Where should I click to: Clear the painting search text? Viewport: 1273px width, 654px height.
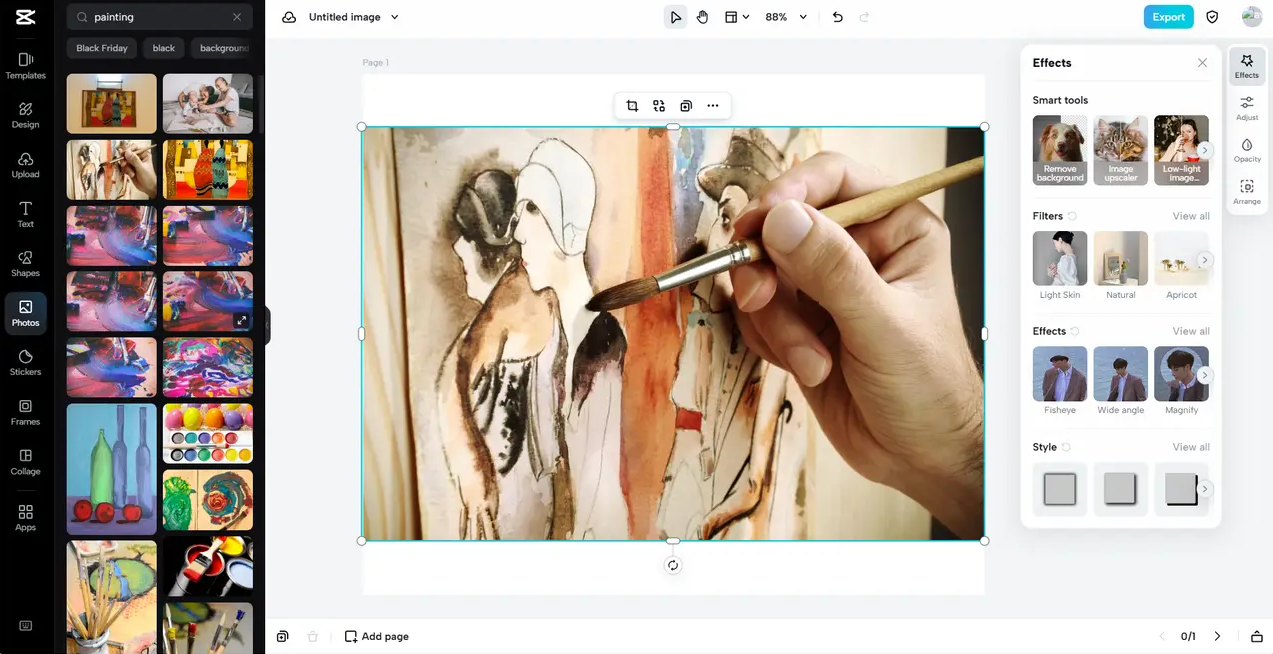237,17
